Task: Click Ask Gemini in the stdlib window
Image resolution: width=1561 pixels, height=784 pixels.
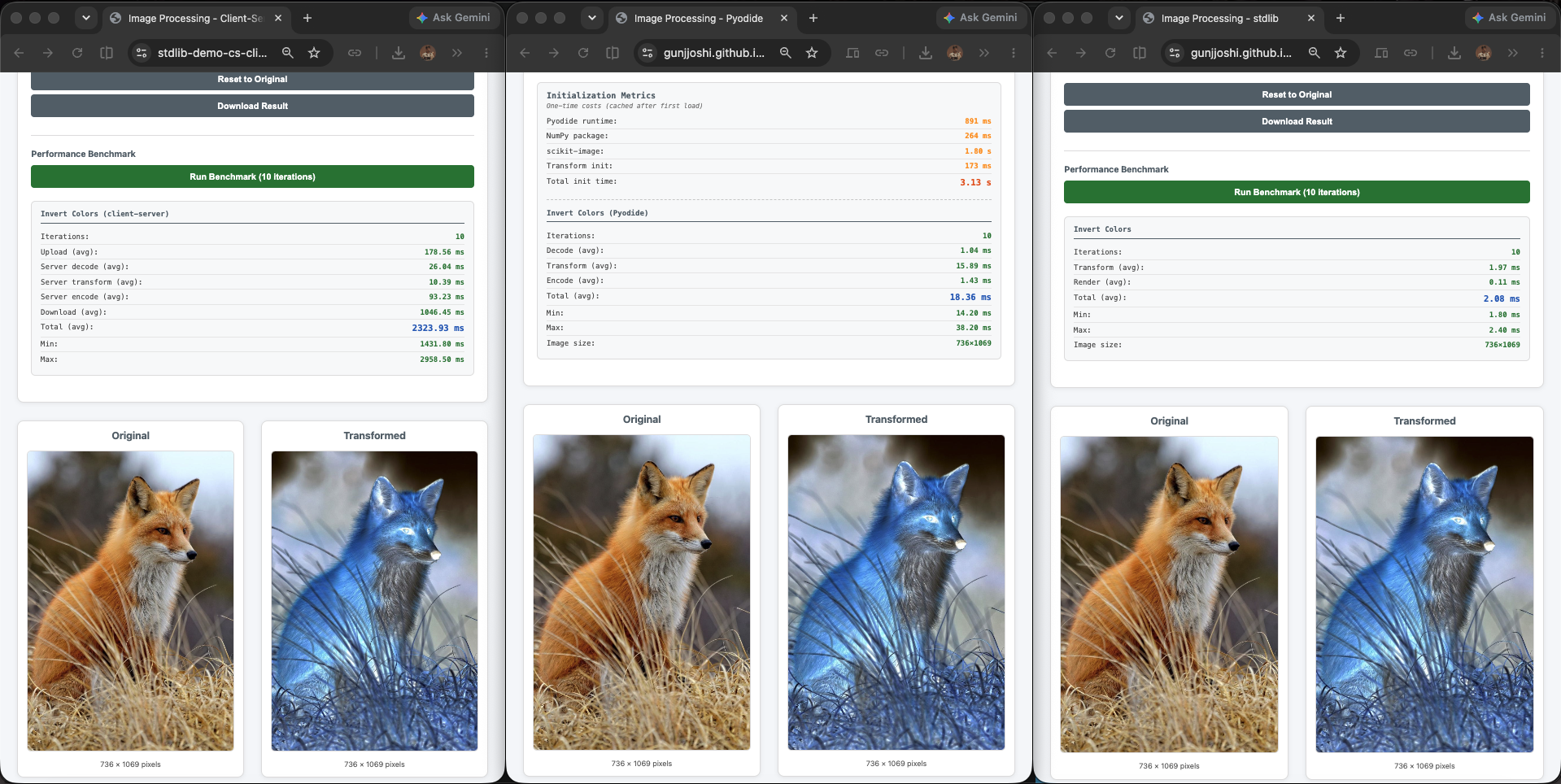Action: (x=1509, y=18)
